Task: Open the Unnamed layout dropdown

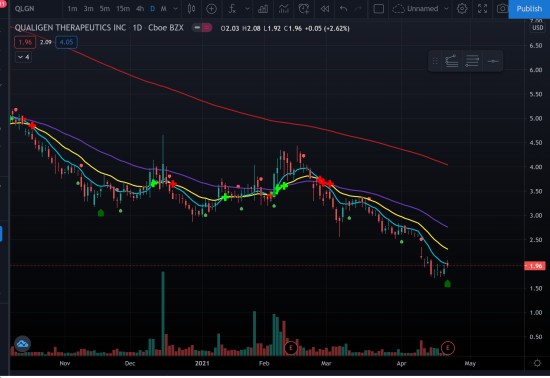Action: point(421,9)
